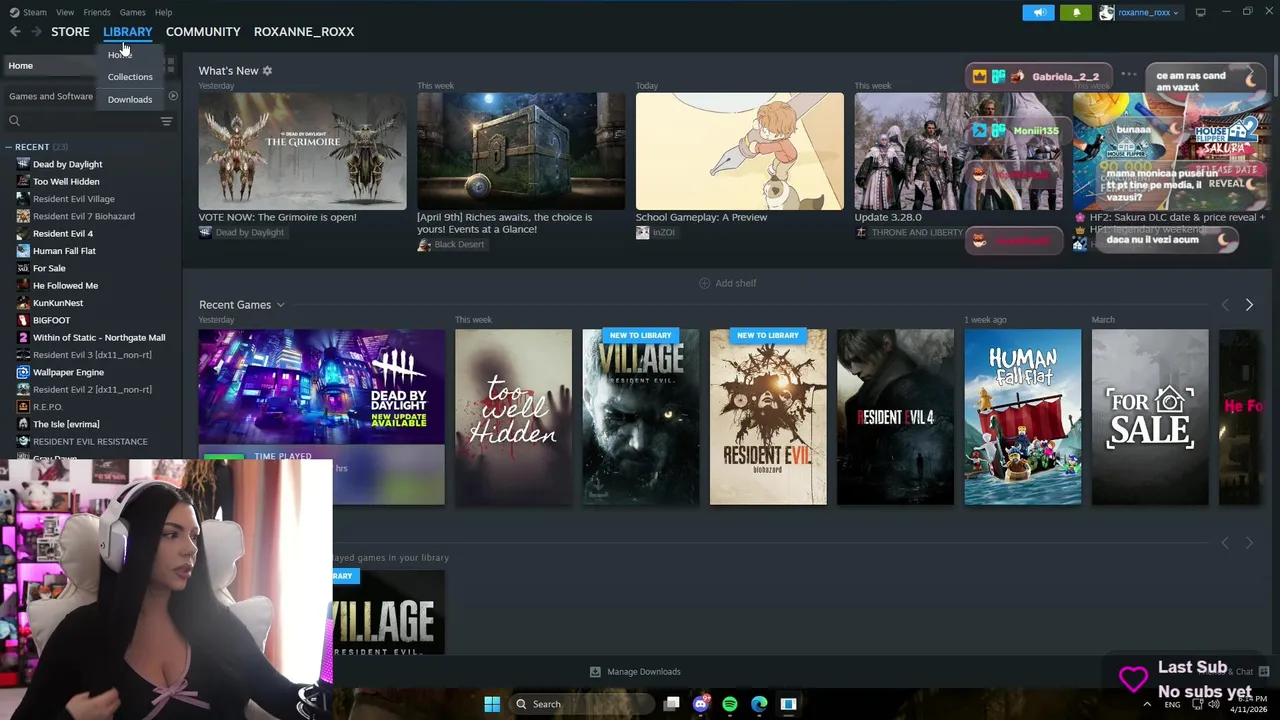Viewport: 1280px width, 720px height.
Task: Select Dead by Daylight in the game list
Action: (x=67, y=164)
